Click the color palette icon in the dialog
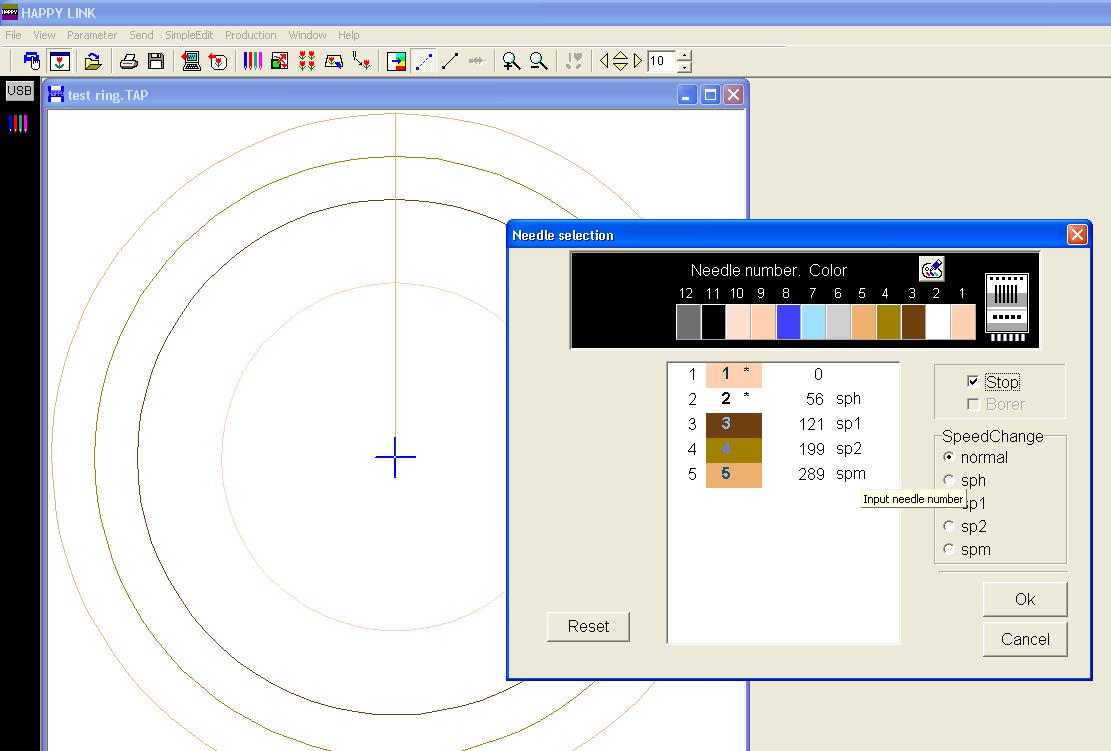Image resolution: width=1111 pixels, height=751 pixels. click(x=931, y=269)
